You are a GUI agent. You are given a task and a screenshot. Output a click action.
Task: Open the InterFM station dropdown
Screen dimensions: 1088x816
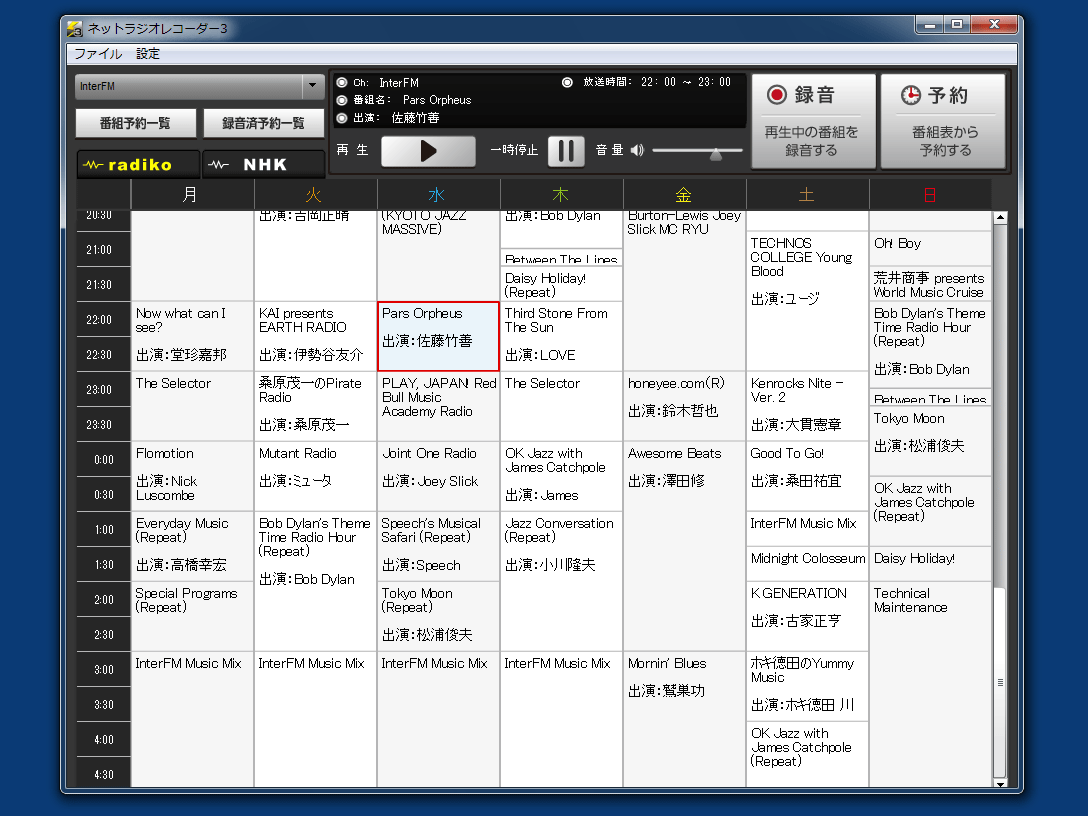coord(200,86)
